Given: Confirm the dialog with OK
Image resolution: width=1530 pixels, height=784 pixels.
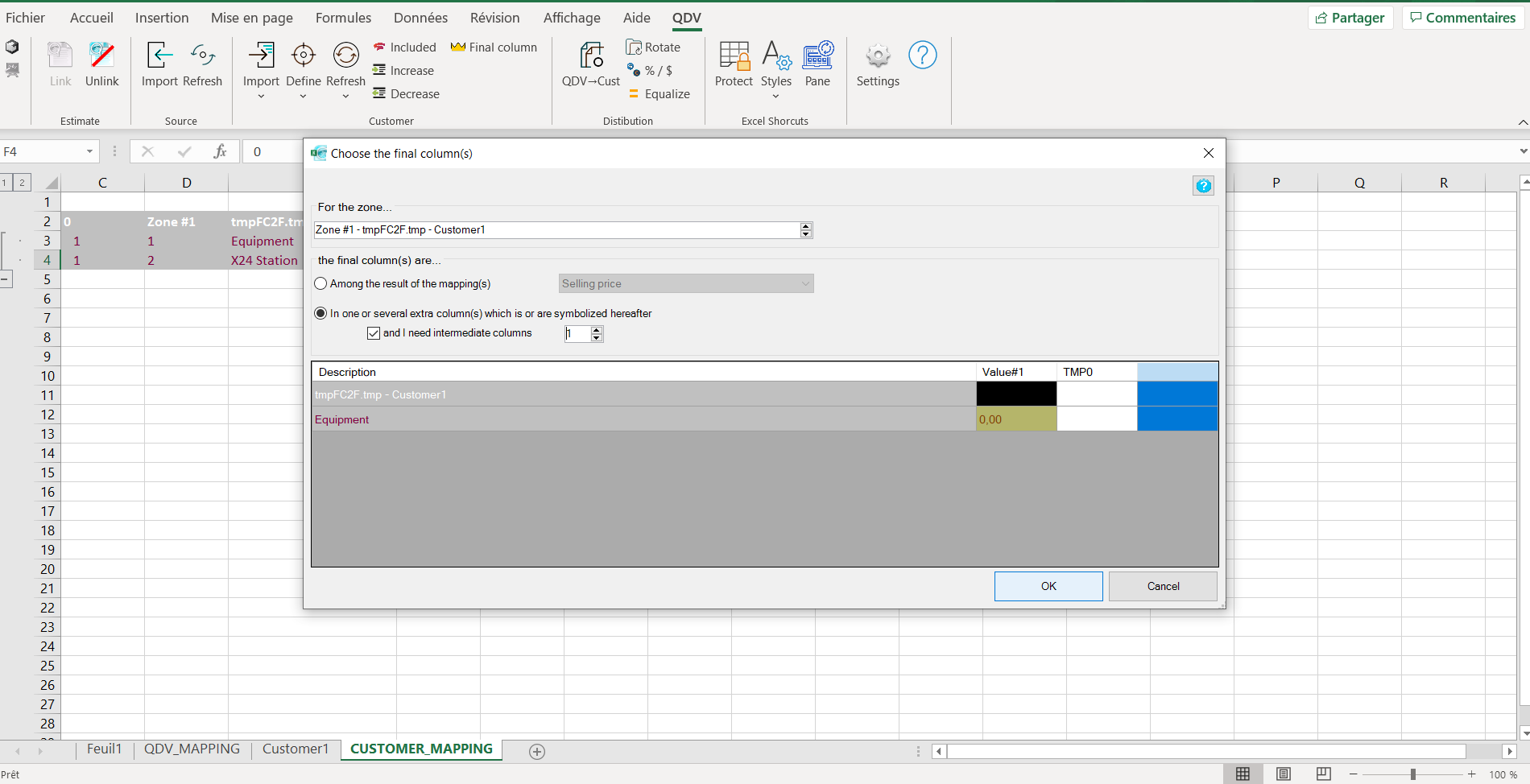Looking at the screenshot, I should click(x=1048, y=586).
